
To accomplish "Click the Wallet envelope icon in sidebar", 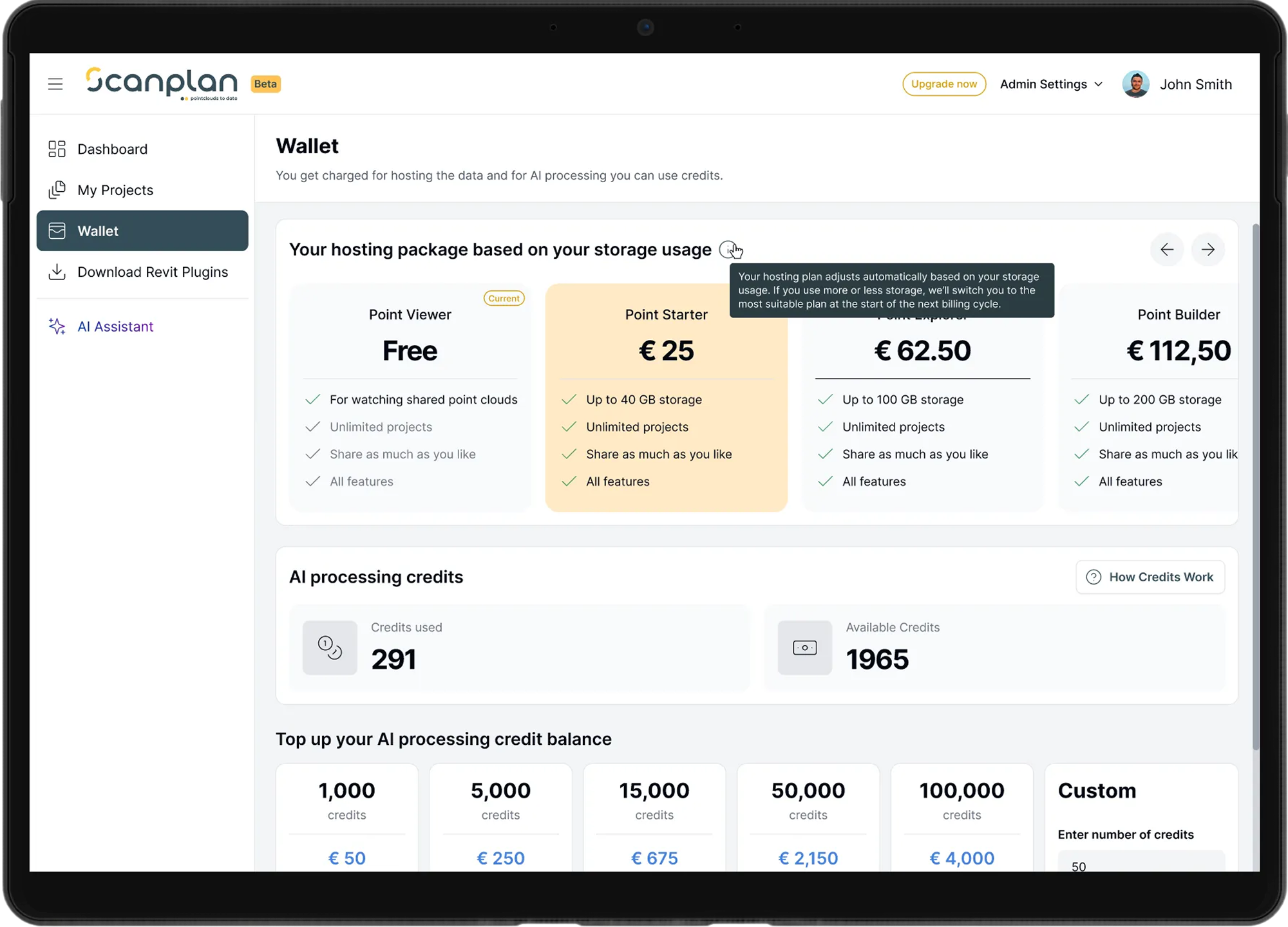I will coord(57,230).
